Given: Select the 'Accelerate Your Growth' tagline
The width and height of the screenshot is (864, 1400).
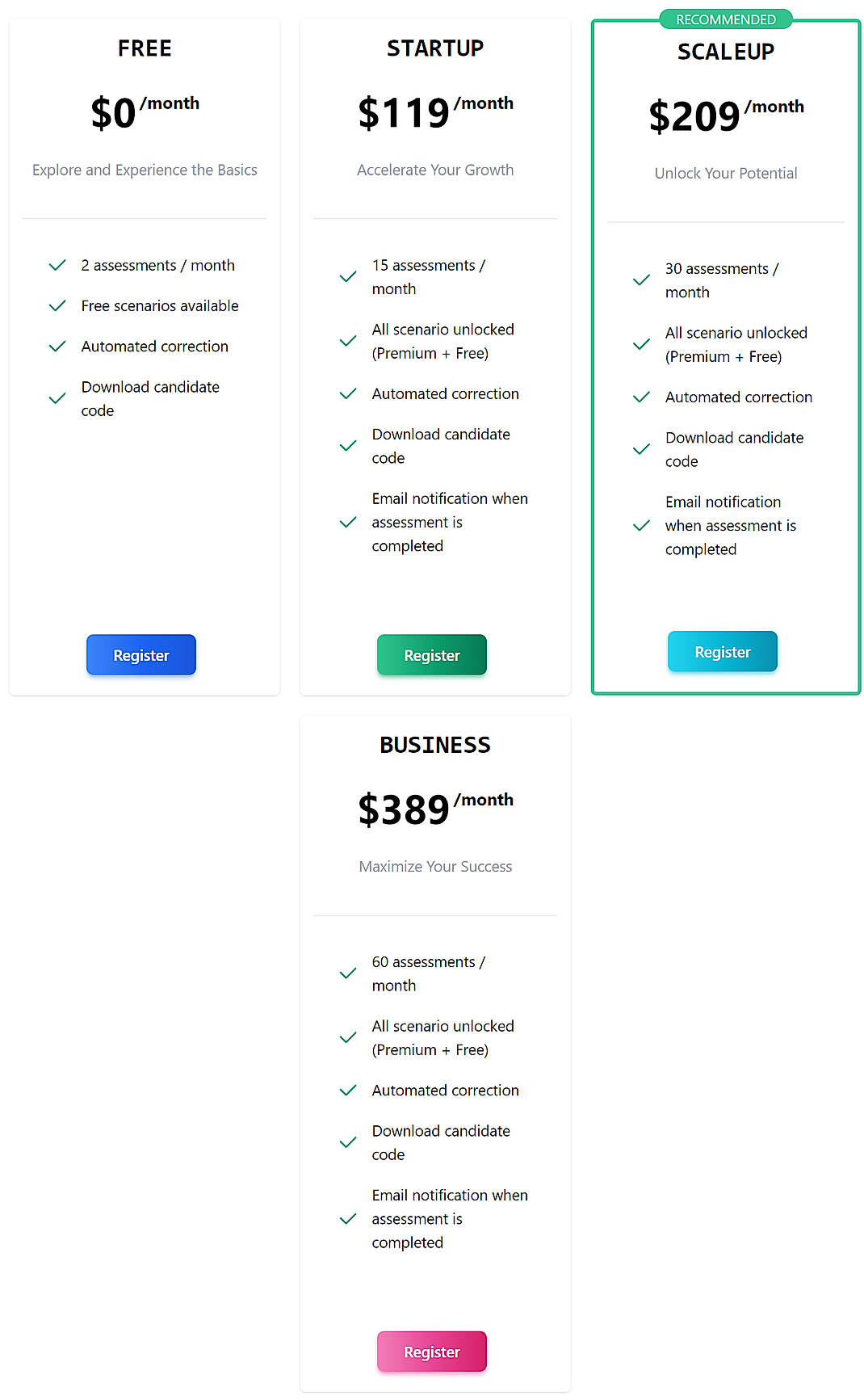Looking at the screenshot, I should [x=435, y=170].
